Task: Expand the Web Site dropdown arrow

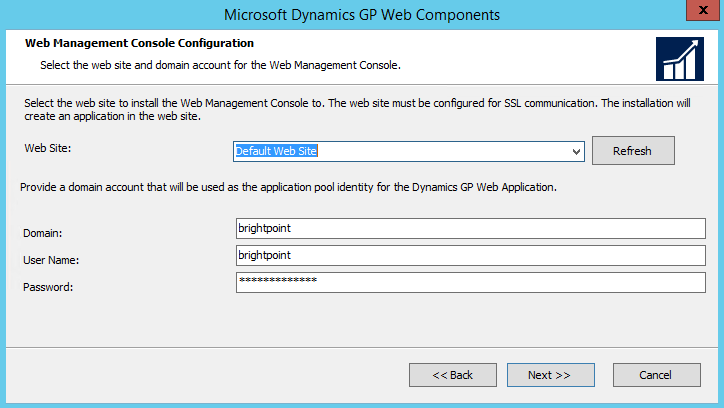Action: point(576,151)
